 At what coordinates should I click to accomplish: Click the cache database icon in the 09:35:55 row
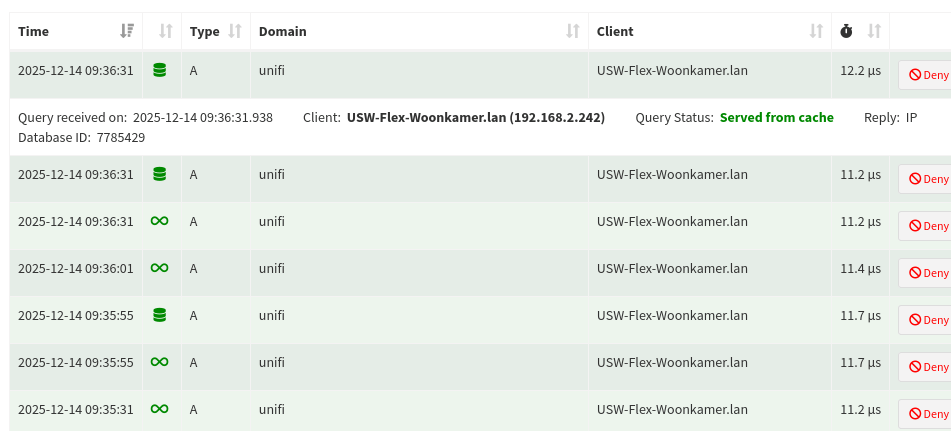[x=159, y=315]
